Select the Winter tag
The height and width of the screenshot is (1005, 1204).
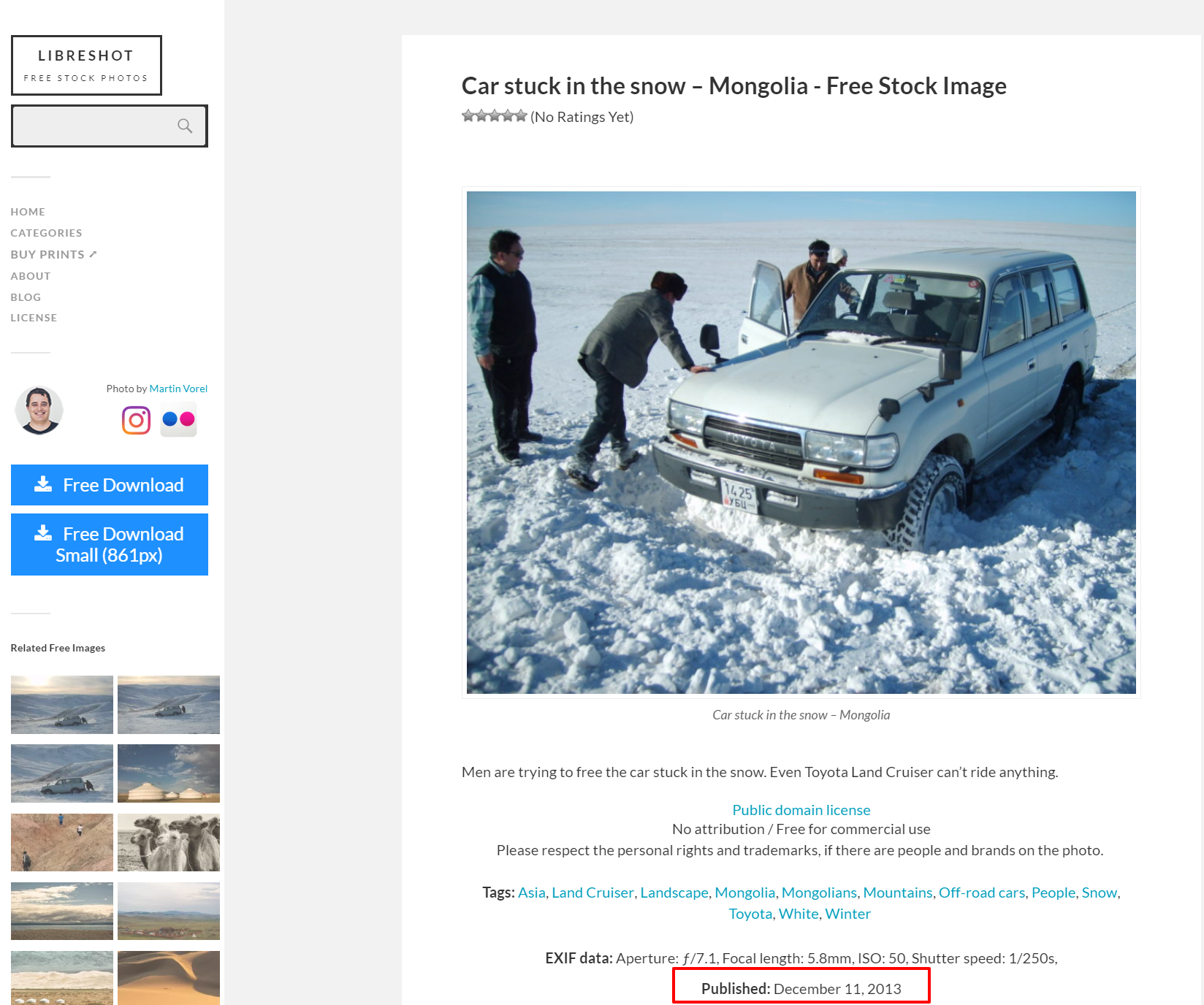tap(847, 914)
